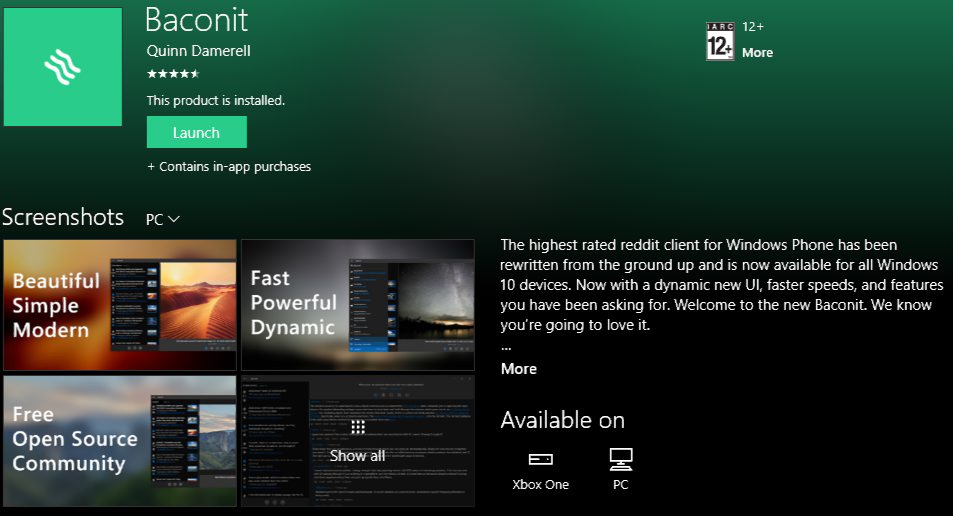
Task: Open the Beautiful Simple Modern screenshot
Action: point(120,305)
